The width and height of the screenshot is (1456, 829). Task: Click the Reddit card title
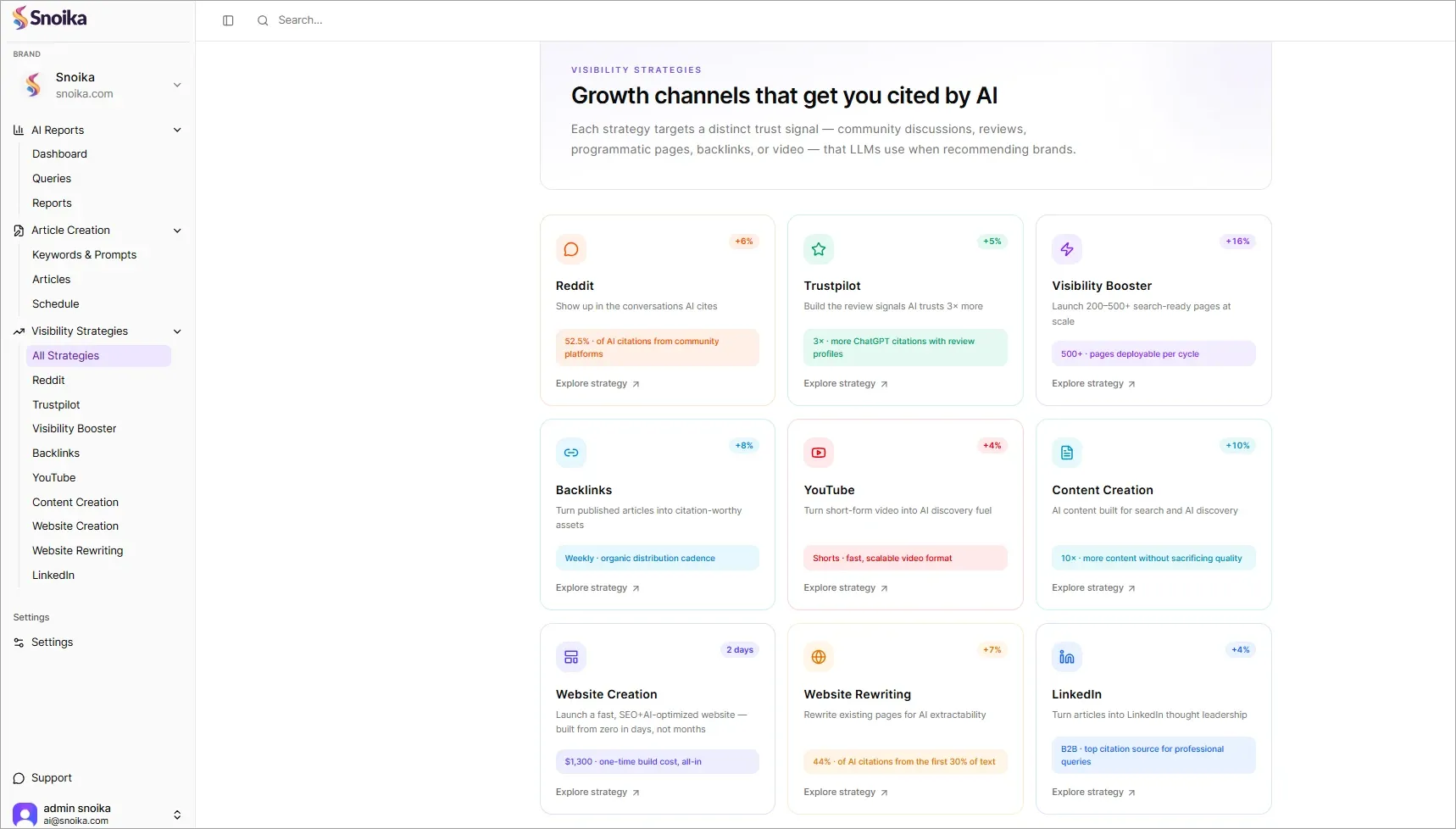pyautogui.click(x=575, y=287)
